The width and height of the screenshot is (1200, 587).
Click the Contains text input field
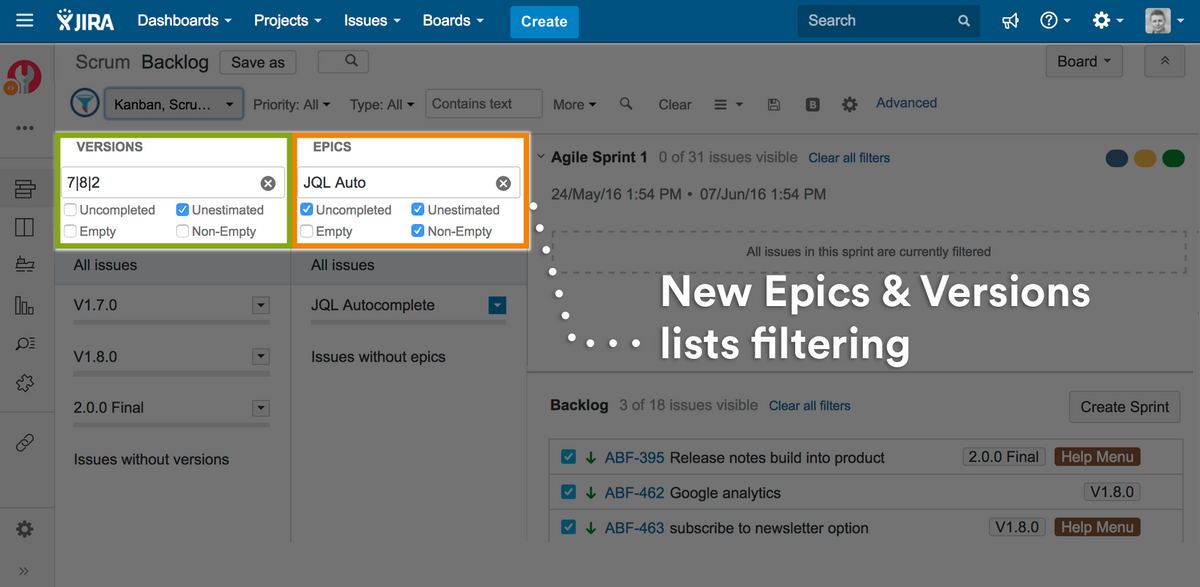click(484, 104)
